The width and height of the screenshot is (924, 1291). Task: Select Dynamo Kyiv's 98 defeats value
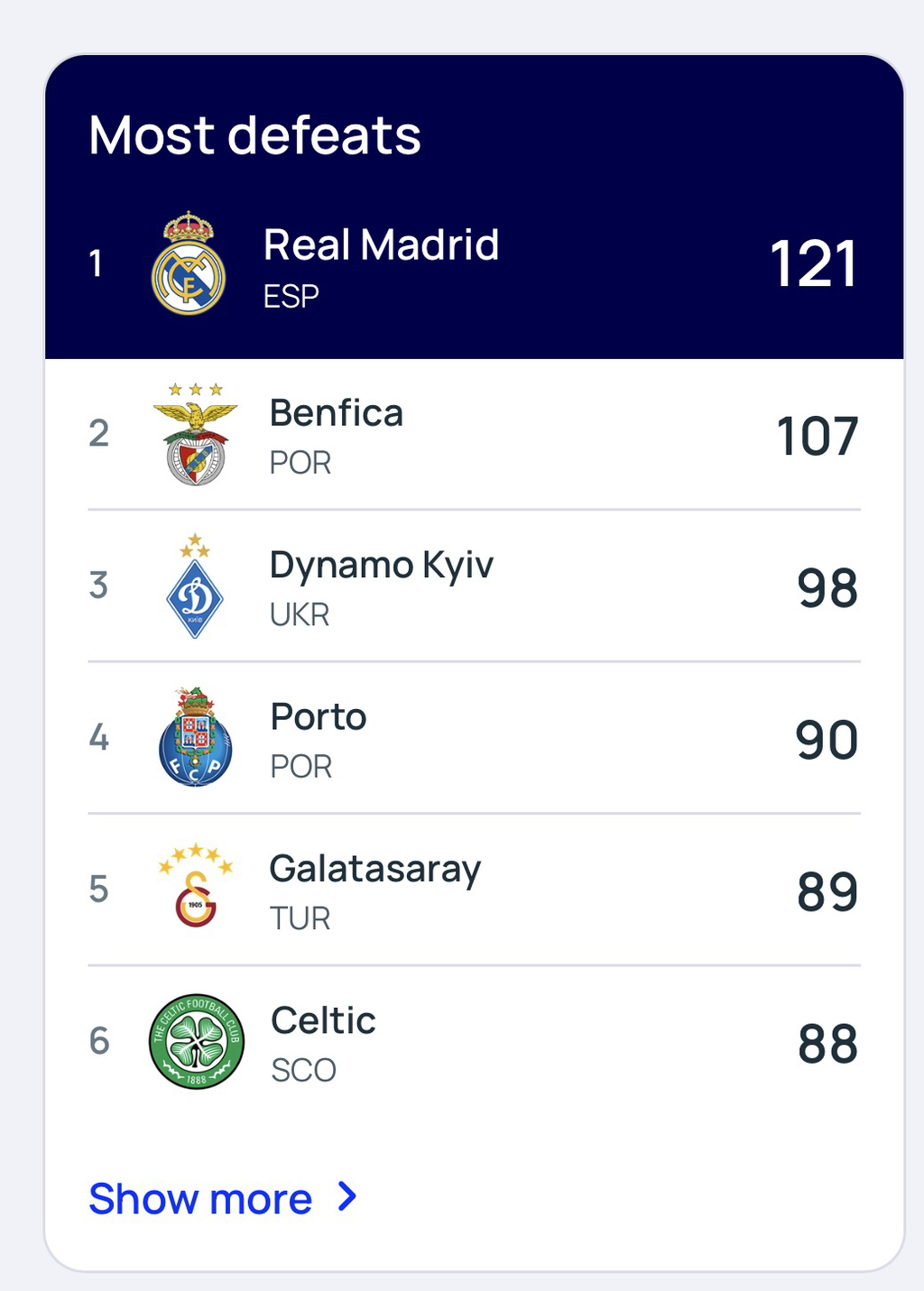pos(827,588)
